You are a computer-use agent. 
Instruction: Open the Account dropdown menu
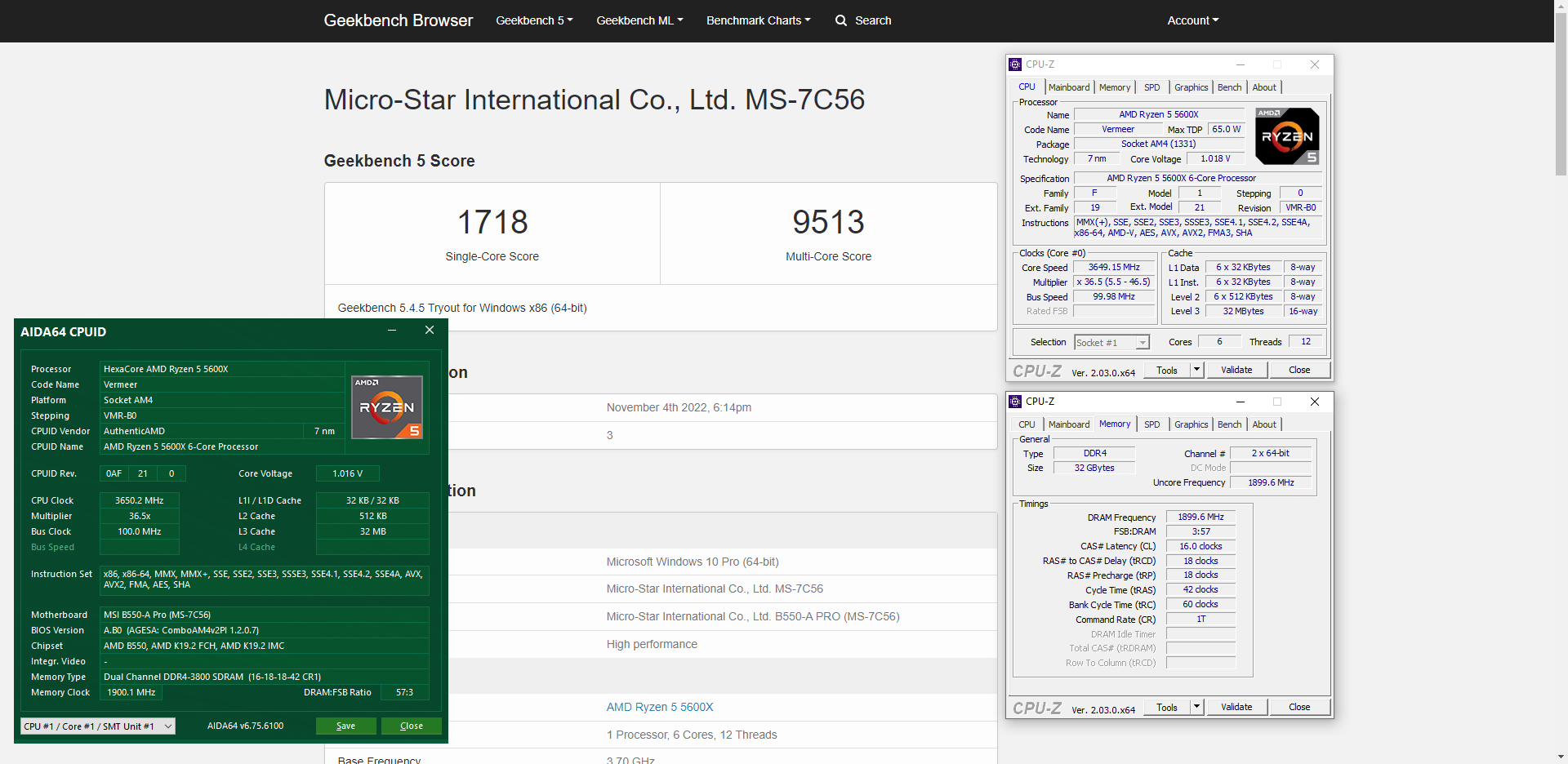coord(1192,20)
